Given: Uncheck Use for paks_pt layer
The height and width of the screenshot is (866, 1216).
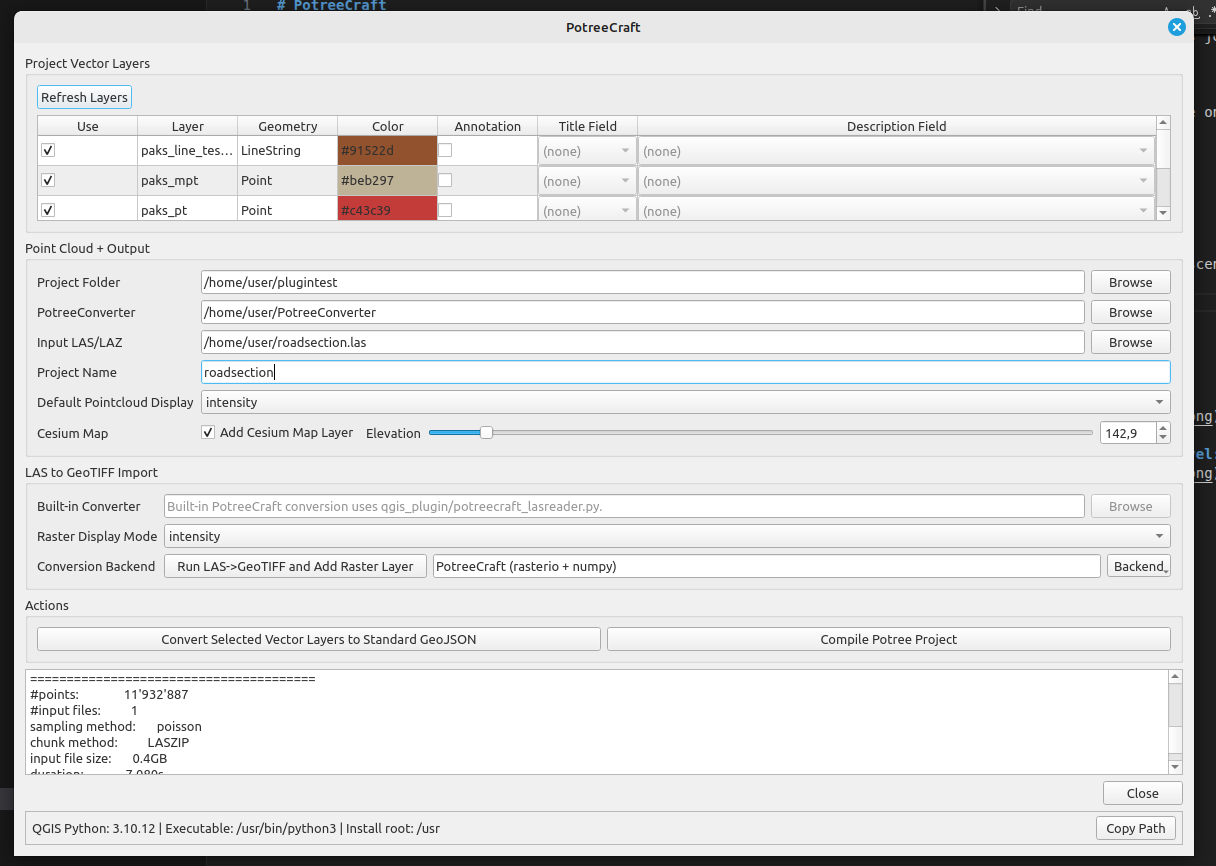Looking at the screenshot, I should click(x=48, y=210).
